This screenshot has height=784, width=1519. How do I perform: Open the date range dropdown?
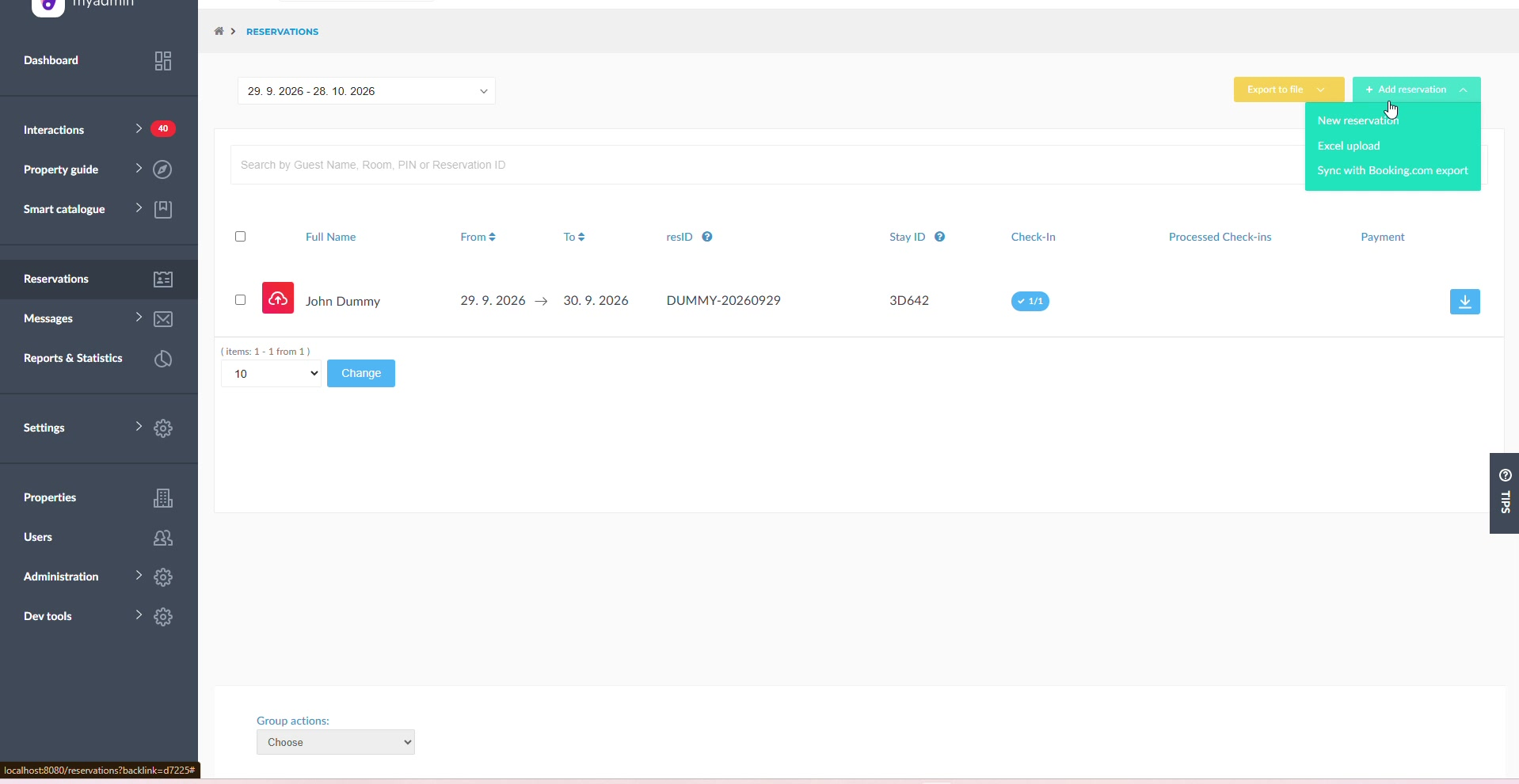tap(367, 91)
